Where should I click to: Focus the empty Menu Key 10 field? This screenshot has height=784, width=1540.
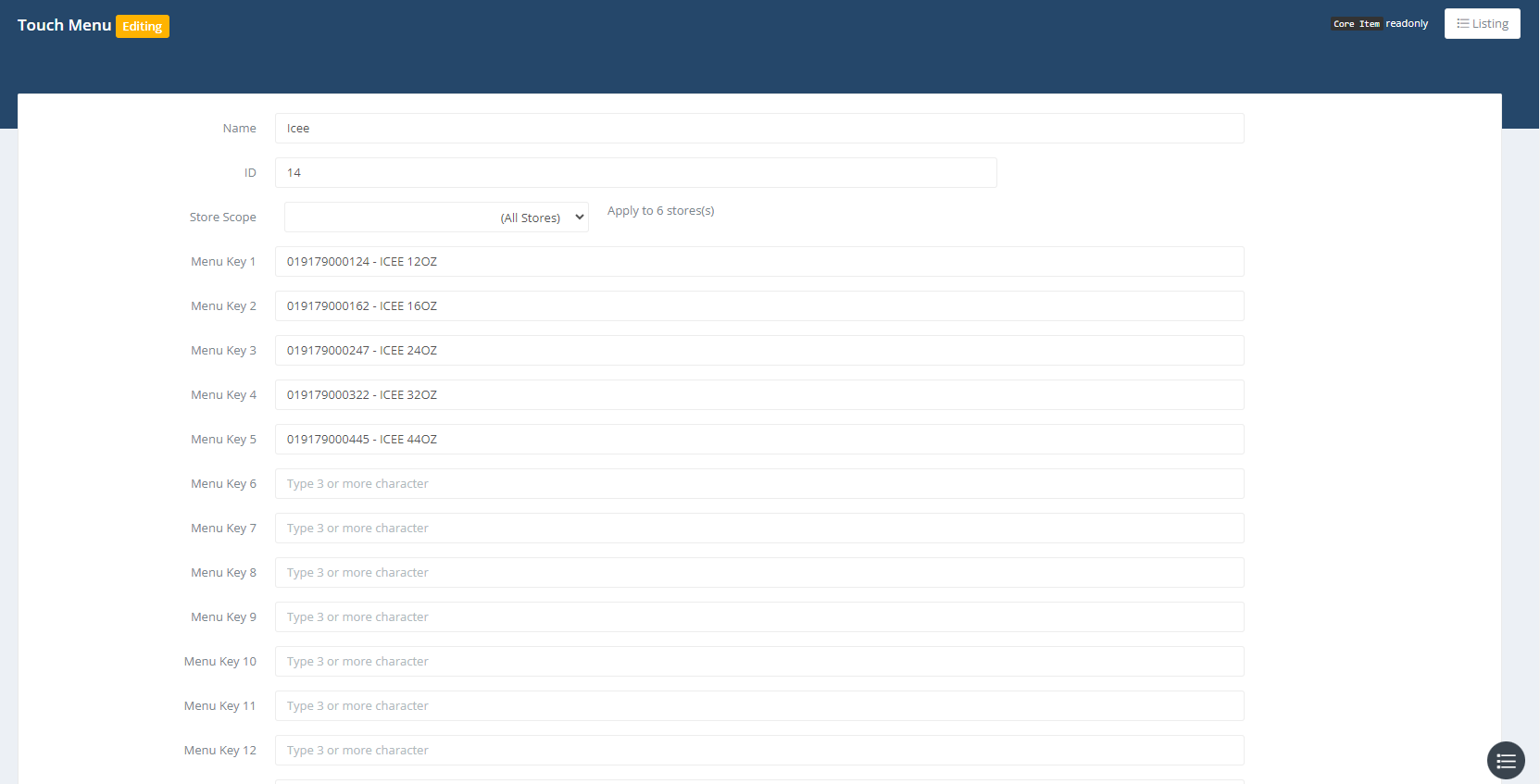(x=759, y=662)
